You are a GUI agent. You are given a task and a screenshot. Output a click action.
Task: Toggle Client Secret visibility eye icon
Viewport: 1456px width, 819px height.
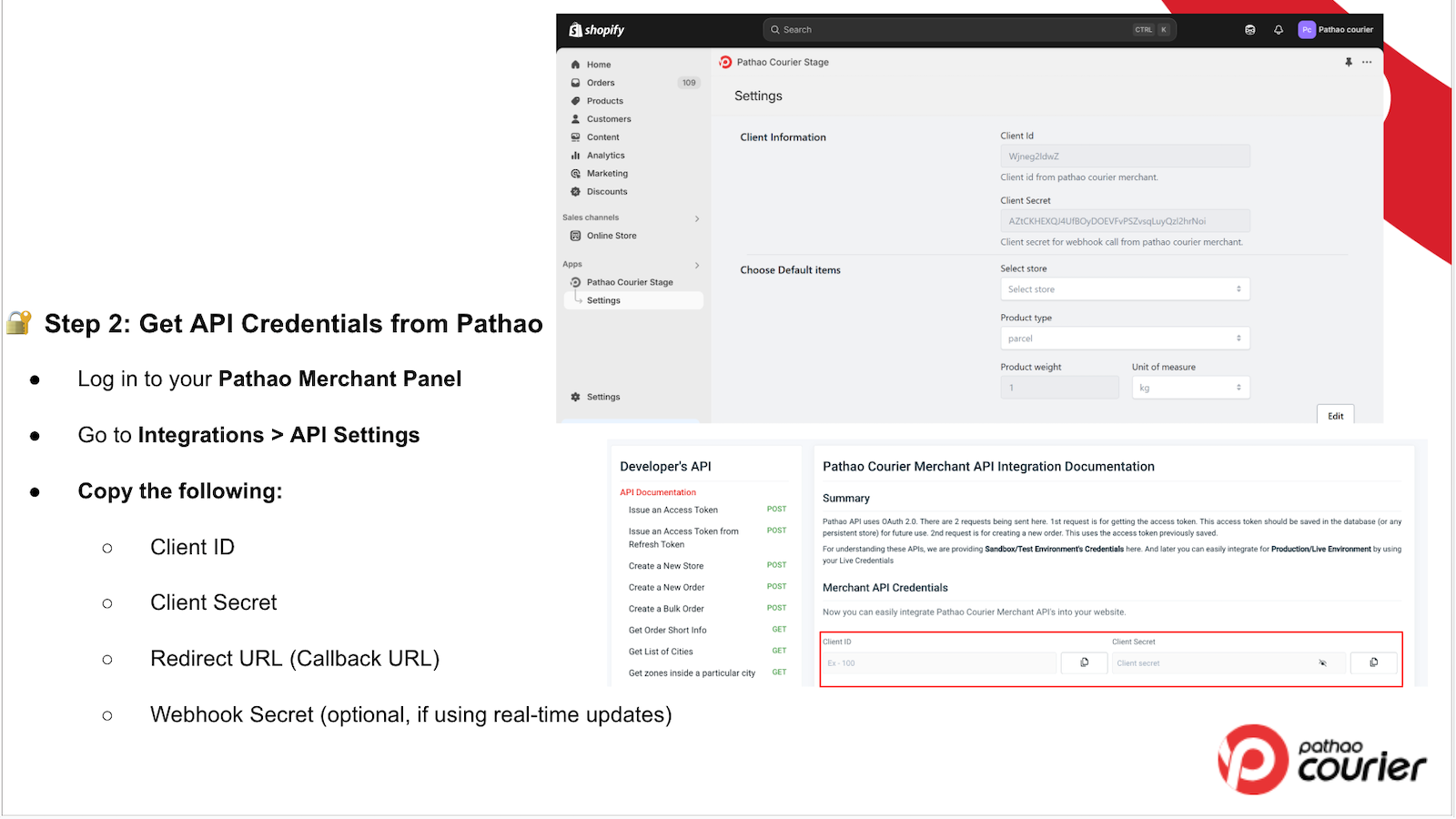[1323, 663]
